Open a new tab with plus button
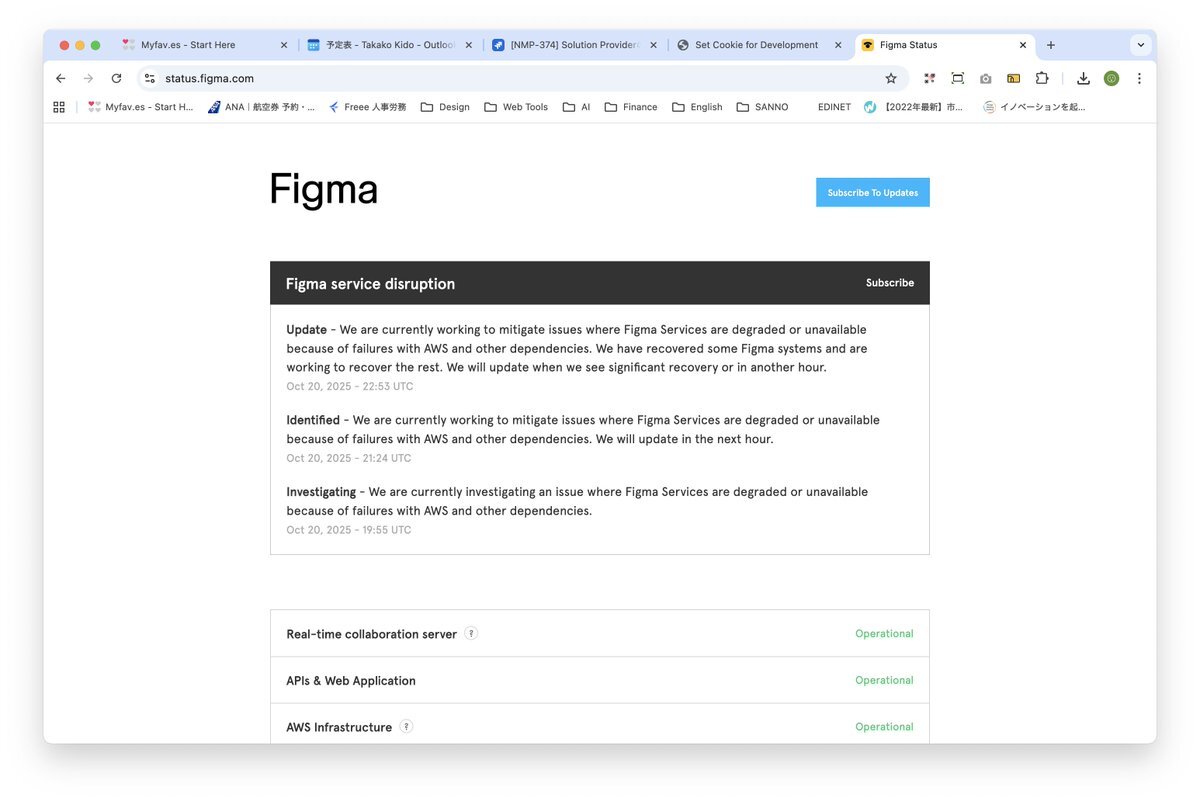This screenshot has width=1200, height=801. pyautogui.click(x=1051, y=45)
